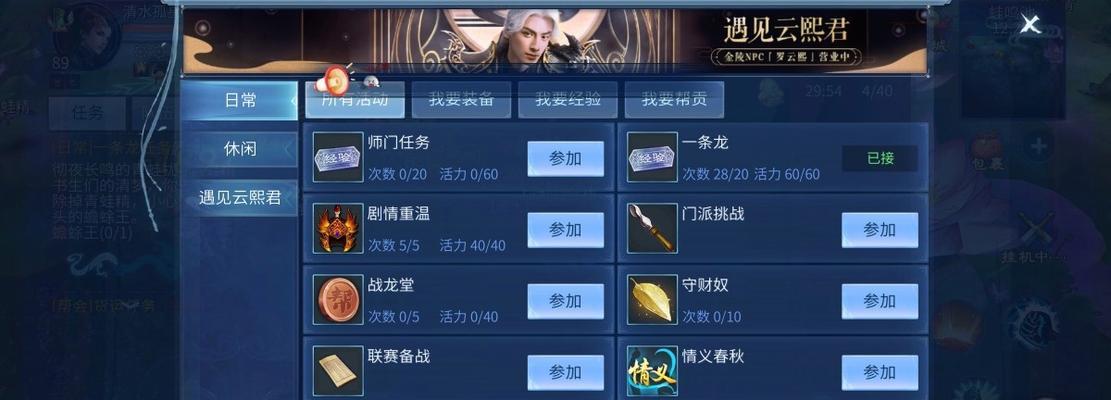This screenshot has width=1111, height=400.
Task: Open the 休闲 side tab
Action: (240, 149)
